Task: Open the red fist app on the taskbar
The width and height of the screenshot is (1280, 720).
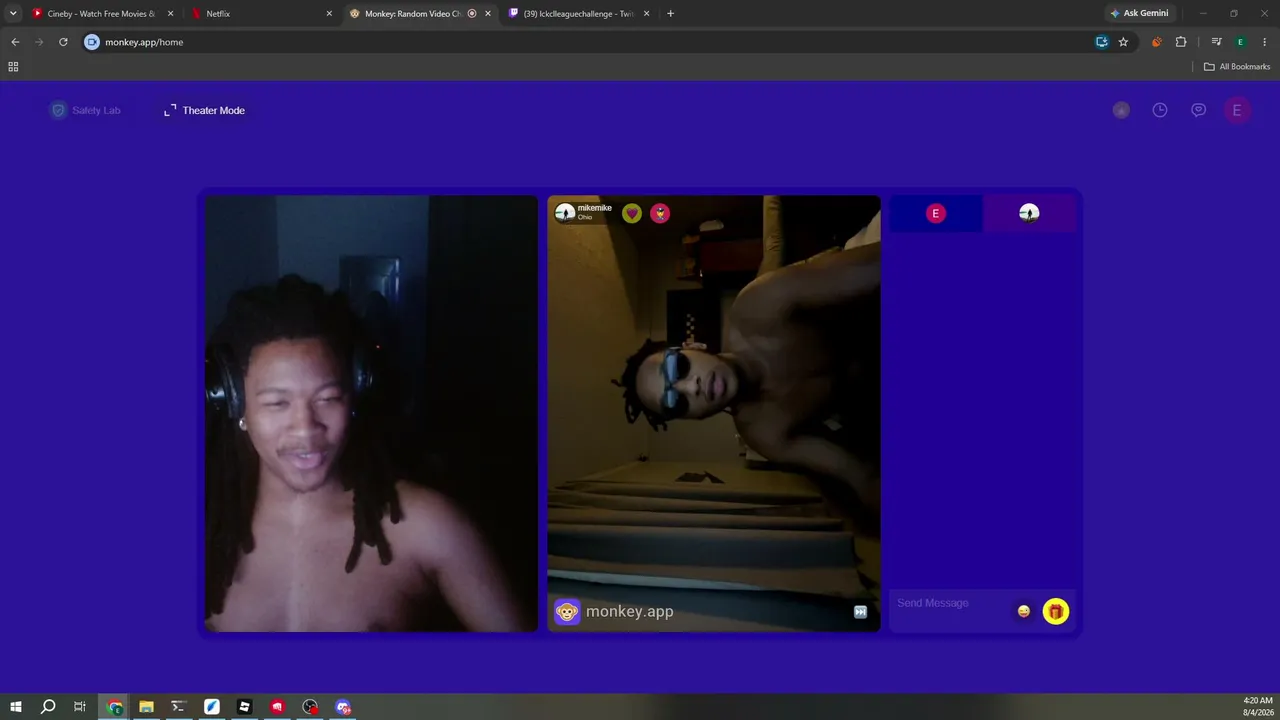Action: click(x=277, y=707)
